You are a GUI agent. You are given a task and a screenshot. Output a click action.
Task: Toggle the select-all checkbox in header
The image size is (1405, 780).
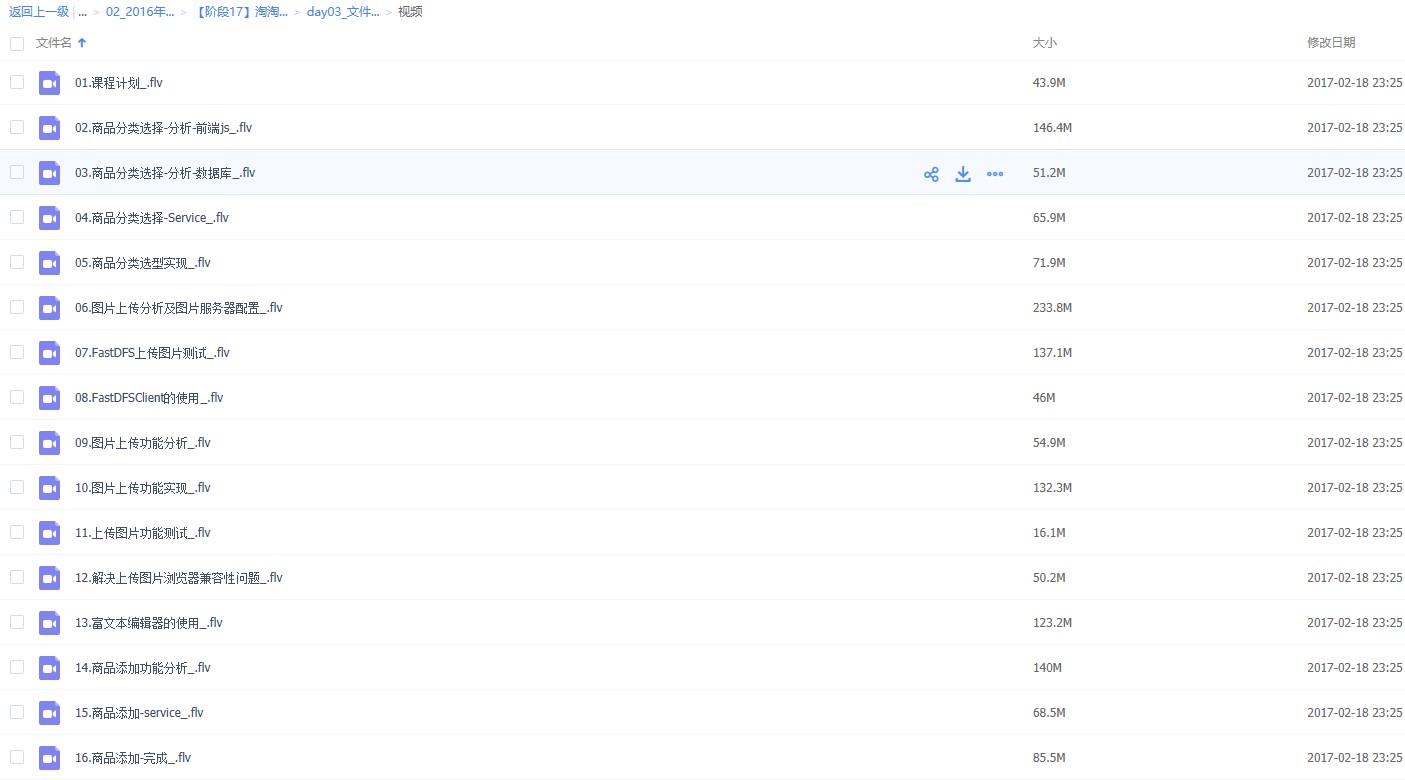tap(17, 43)
